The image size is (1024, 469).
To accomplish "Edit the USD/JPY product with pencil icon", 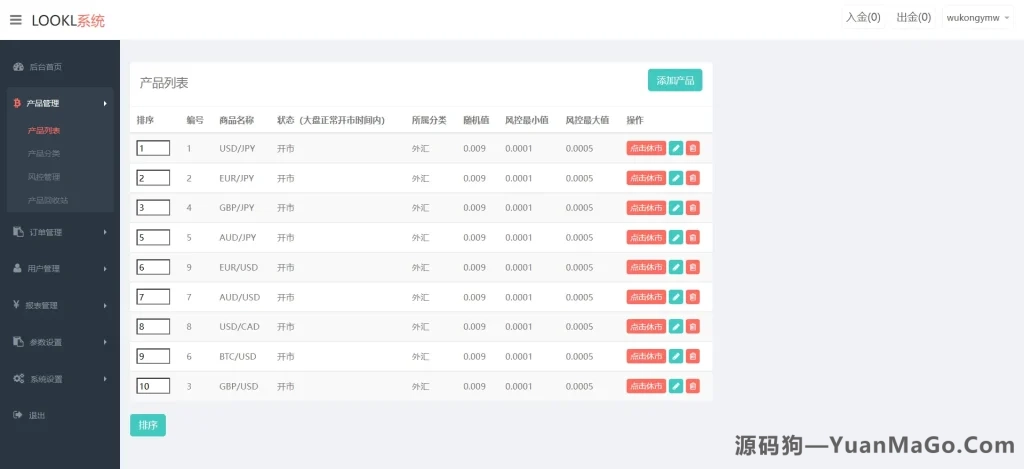I will click(676, 148).
